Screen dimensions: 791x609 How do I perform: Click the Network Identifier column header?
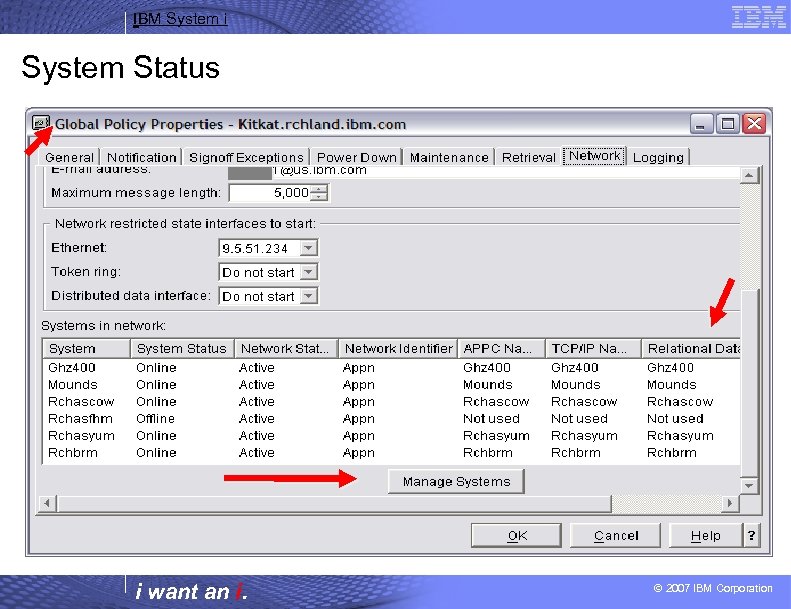point(398,349)
